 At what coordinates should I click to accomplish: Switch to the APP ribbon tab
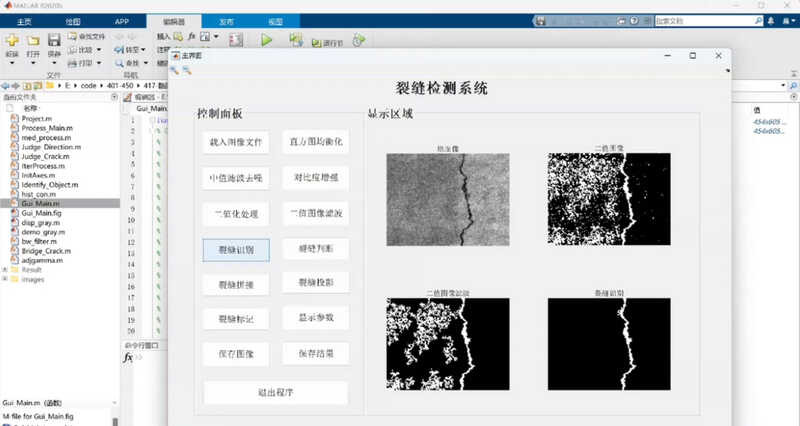click(121, 20)
